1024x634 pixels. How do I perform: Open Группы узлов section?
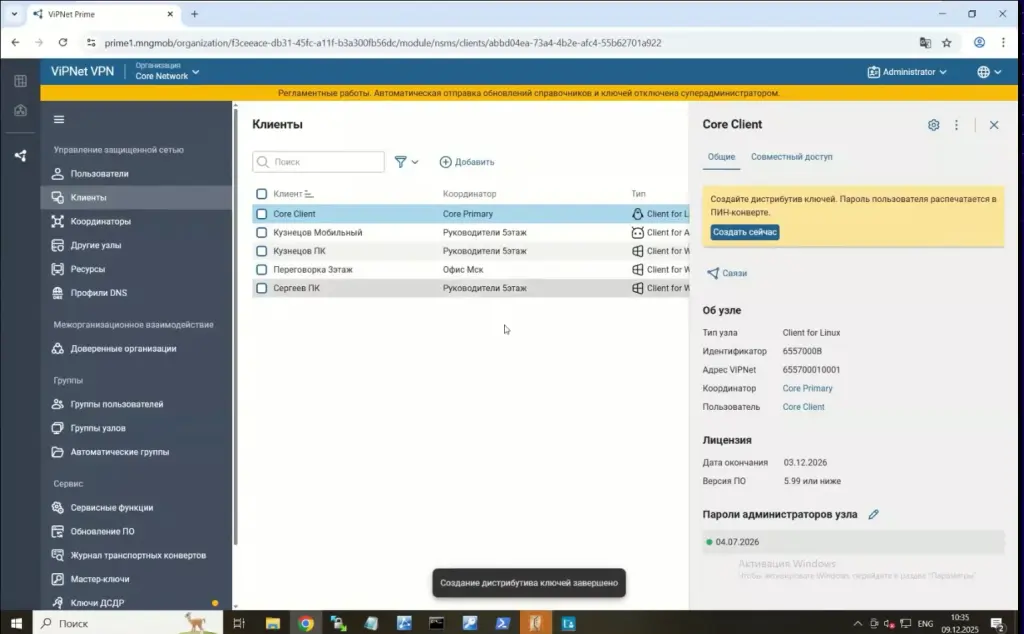point(97,428)
